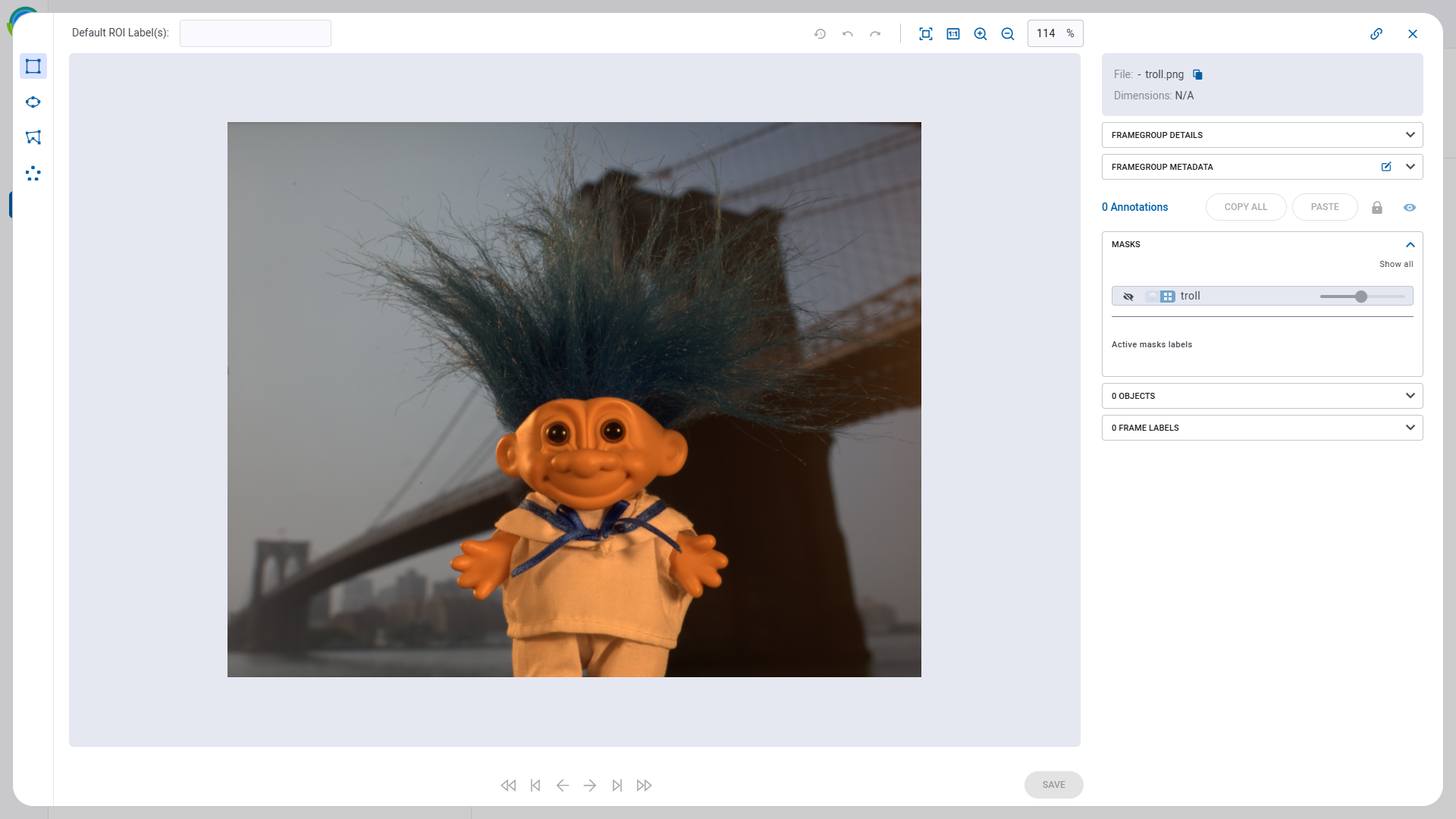Fit the image to screen
Image resolution: width=1456 pixels, height=819 pixels.
(x=926, y=33)
